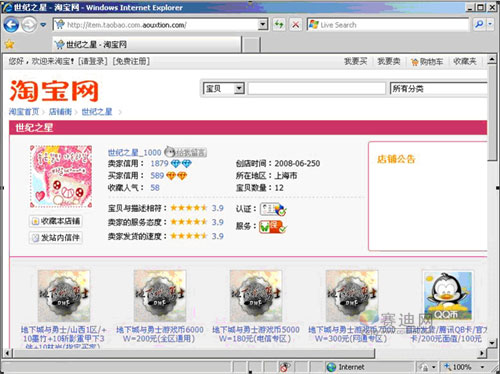Screen dimensions: 500x374
Task: Go to 店铺街 breadcrumb link
Action: tap(60, 112)
